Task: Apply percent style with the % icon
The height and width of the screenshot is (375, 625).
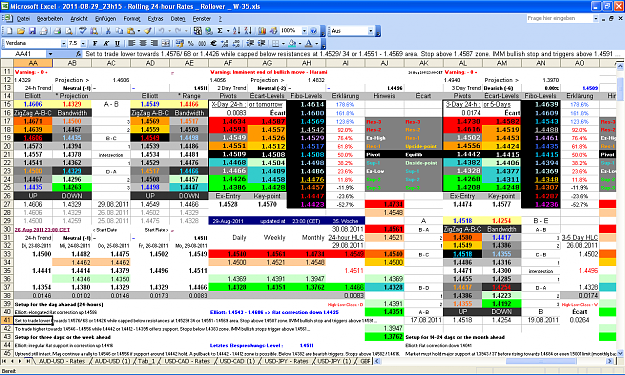Action: pyautogui.click(x=191, y=43)
